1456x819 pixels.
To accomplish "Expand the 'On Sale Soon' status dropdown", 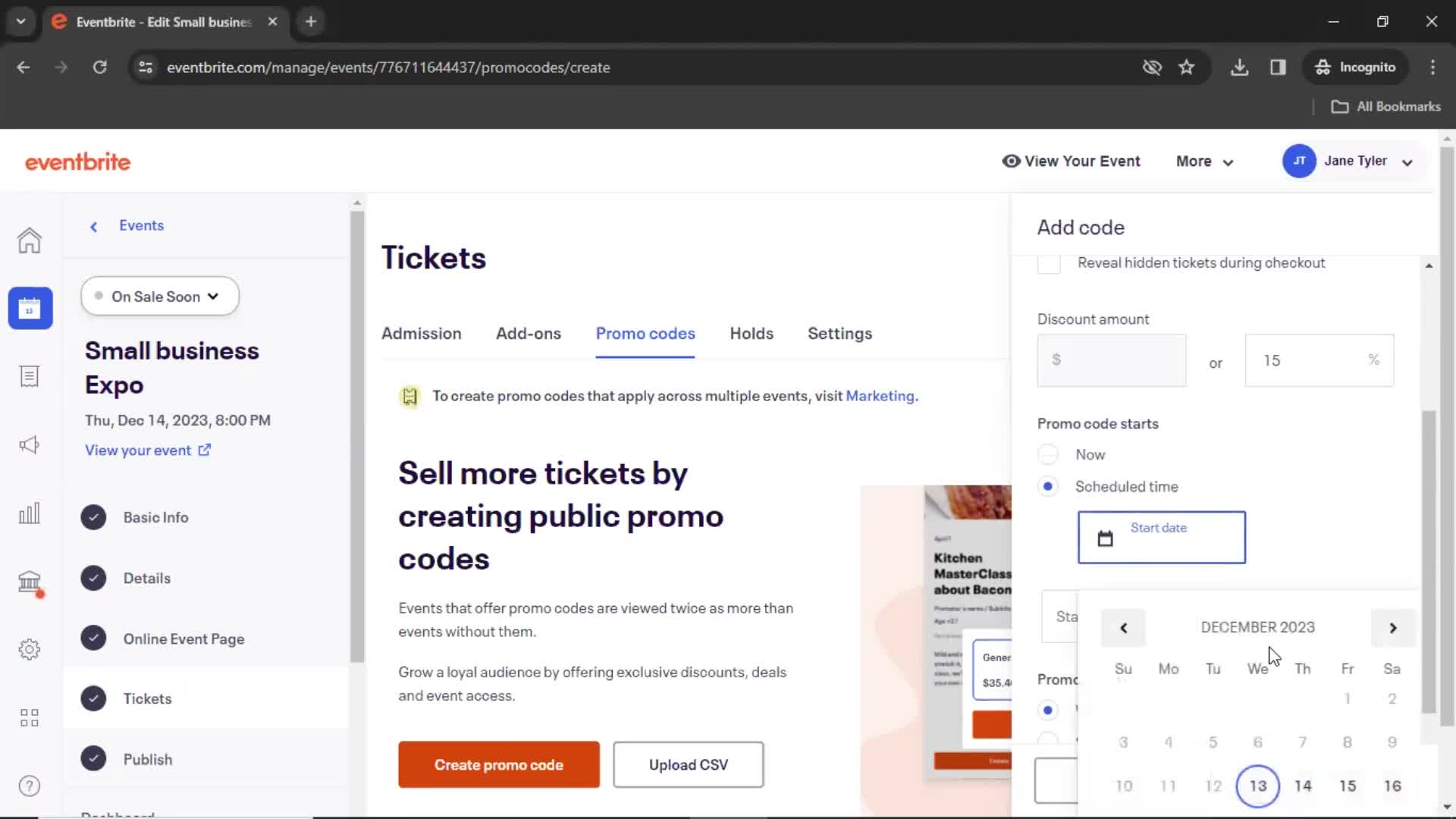I will coord(159,296).
